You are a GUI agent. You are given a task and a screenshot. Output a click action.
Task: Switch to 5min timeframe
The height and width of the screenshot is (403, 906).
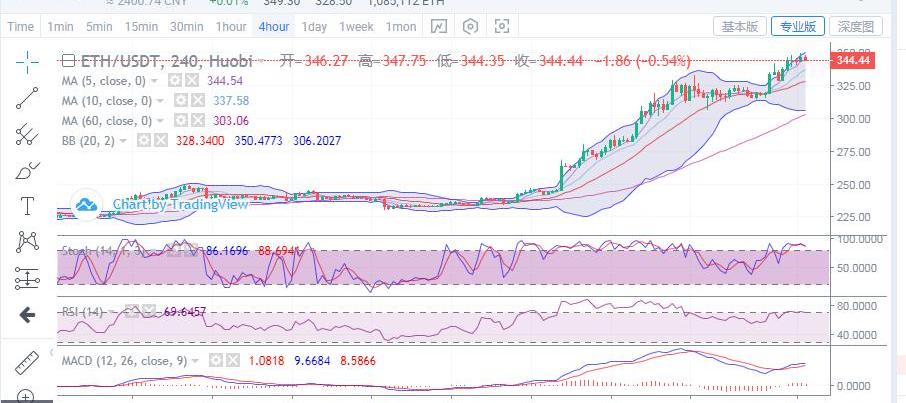click(99, 27)
